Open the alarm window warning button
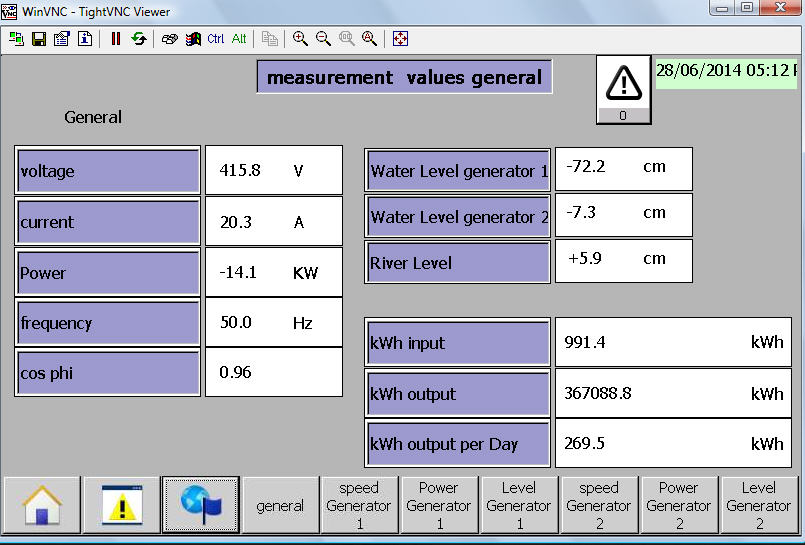Image resolution: width=805 pixels, height=545 pixels. (x=121, y=505)
